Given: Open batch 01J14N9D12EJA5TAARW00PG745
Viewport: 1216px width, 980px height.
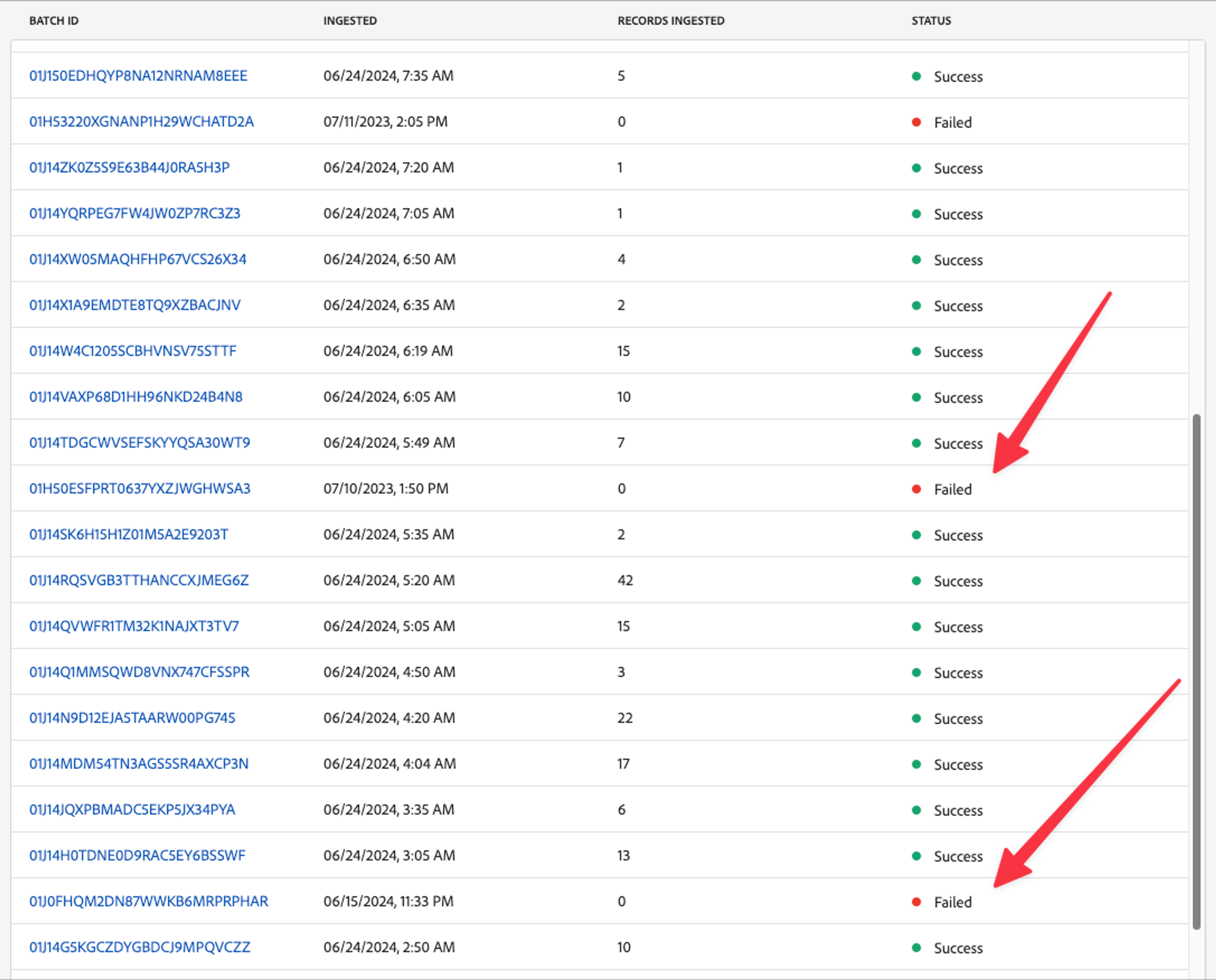Looking at the screenshot, I should pos(132,718).
